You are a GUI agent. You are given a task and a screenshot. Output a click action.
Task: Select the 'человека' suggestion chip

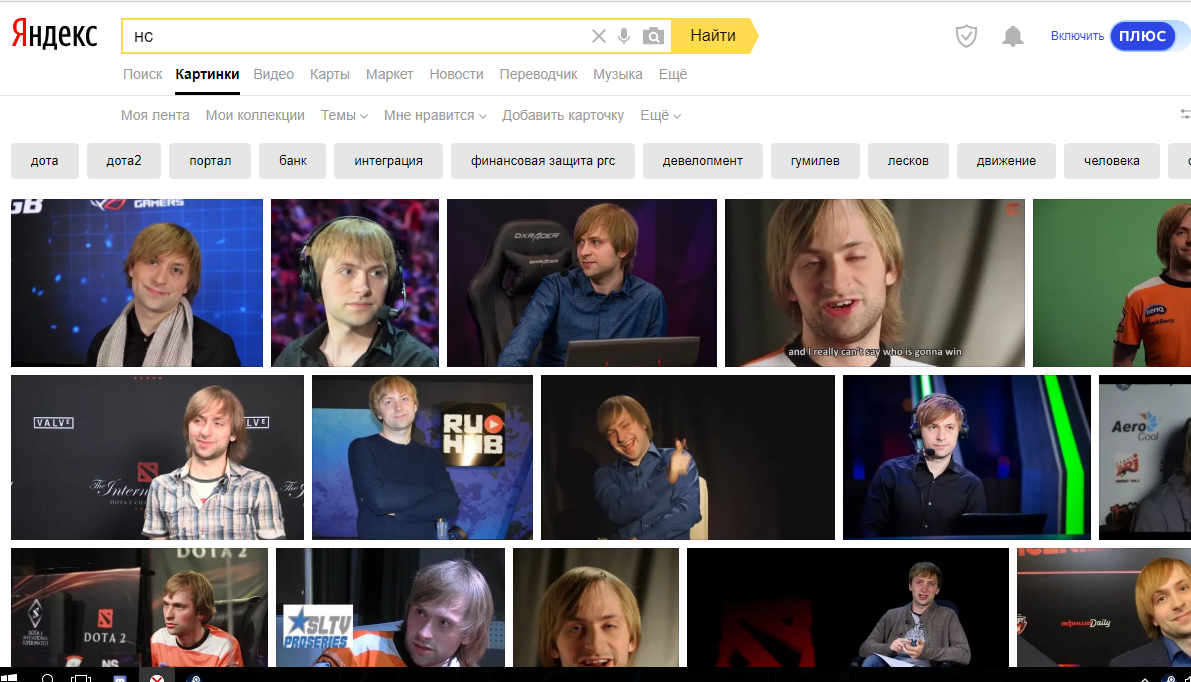(x=1112, y=161)
